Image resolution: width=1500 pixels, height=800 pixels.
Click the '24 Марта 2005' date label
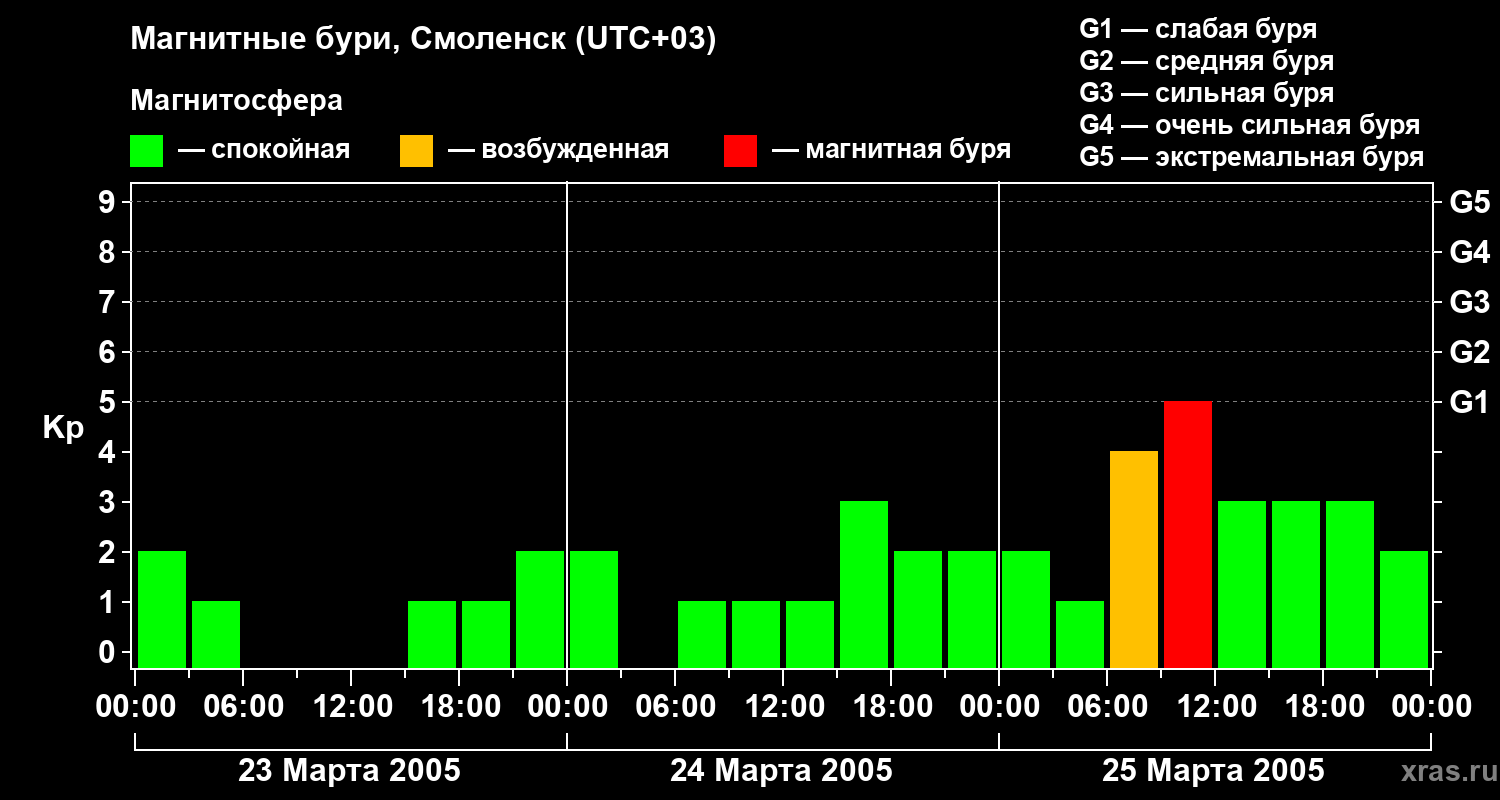point(781,771)
